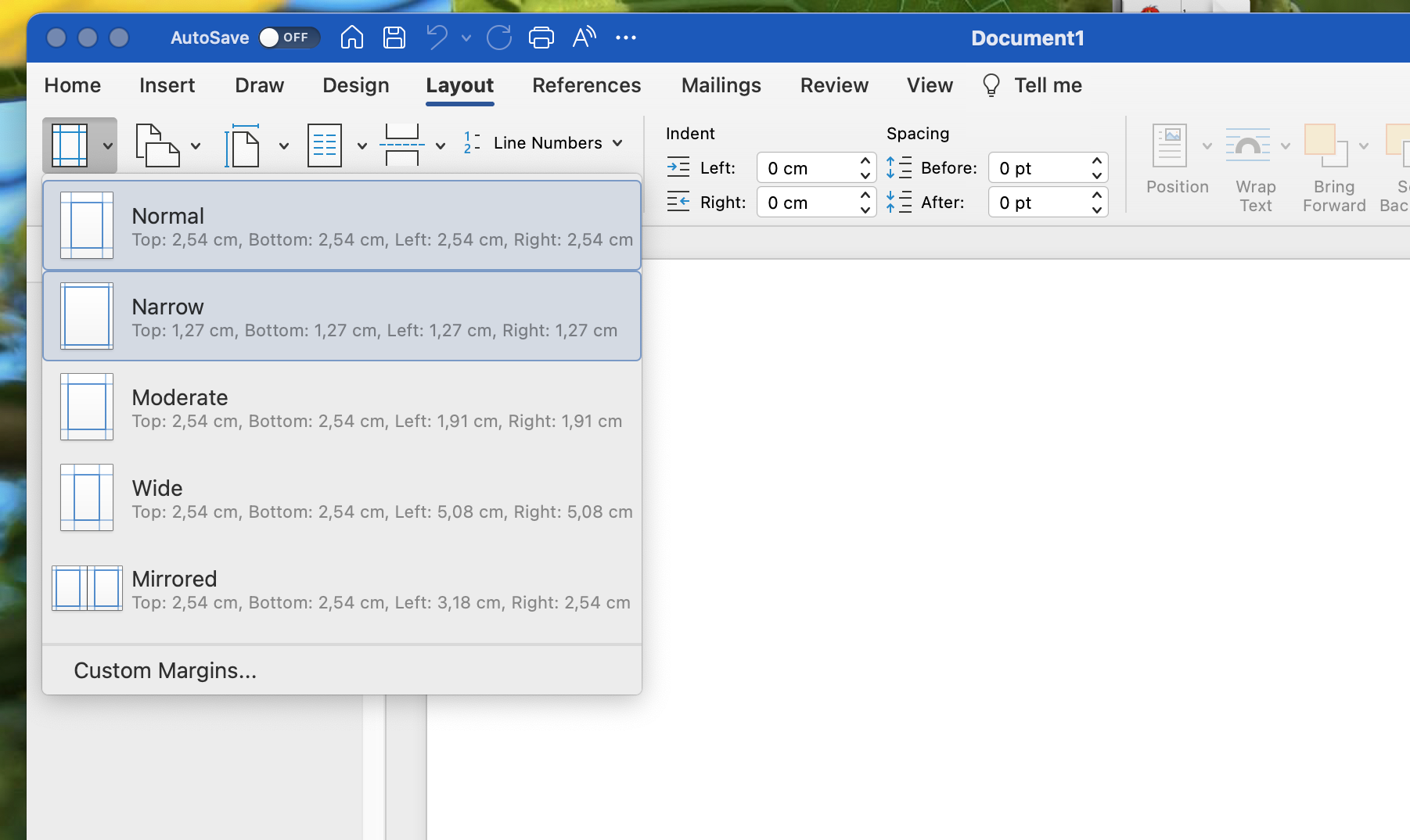Expand the Undo history dropdown arrow
The width and height of the screenshot is (1410, 840).
(466, 38)
